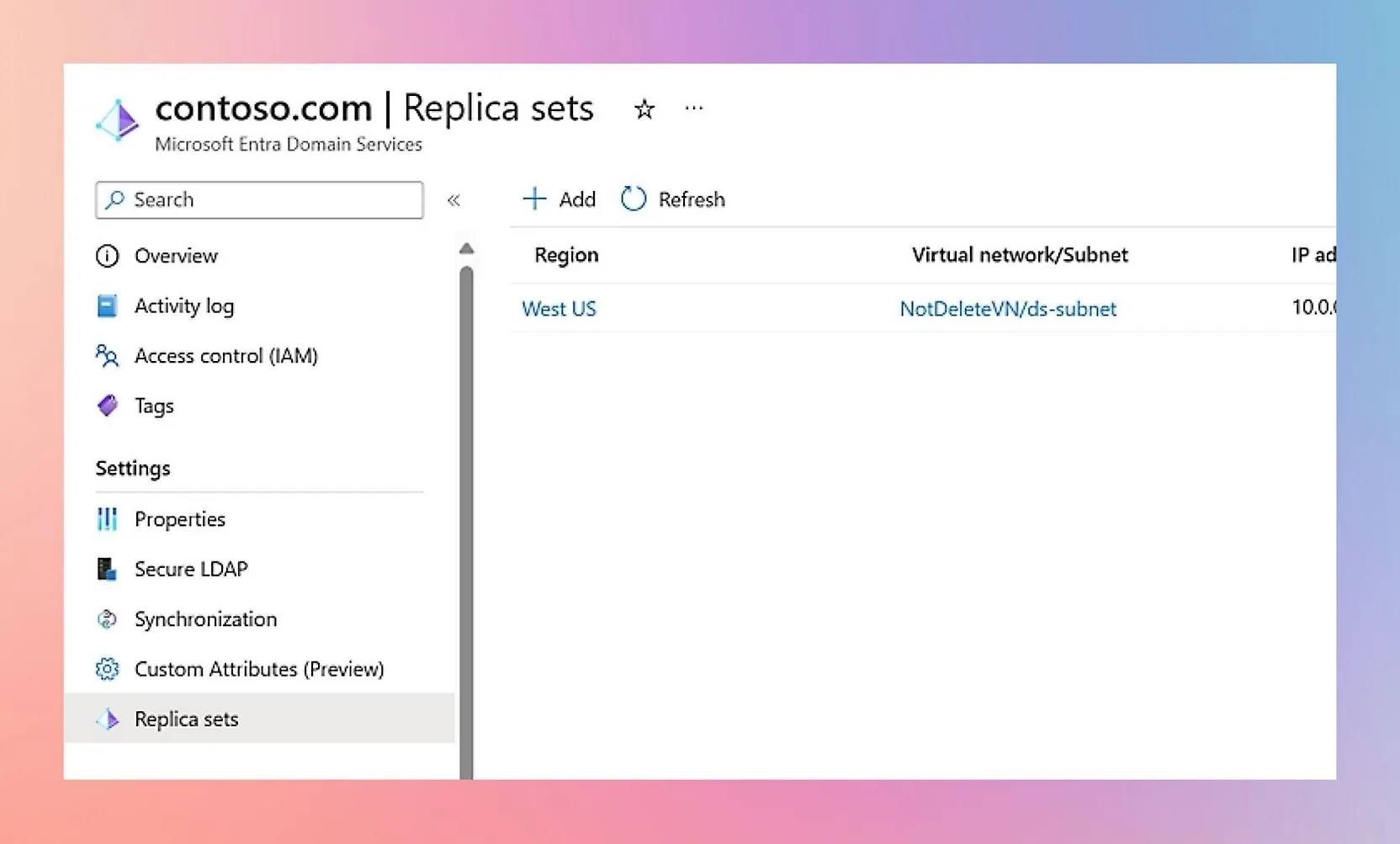
Task: Open the Activity log menu item
Action: (184, 306)
